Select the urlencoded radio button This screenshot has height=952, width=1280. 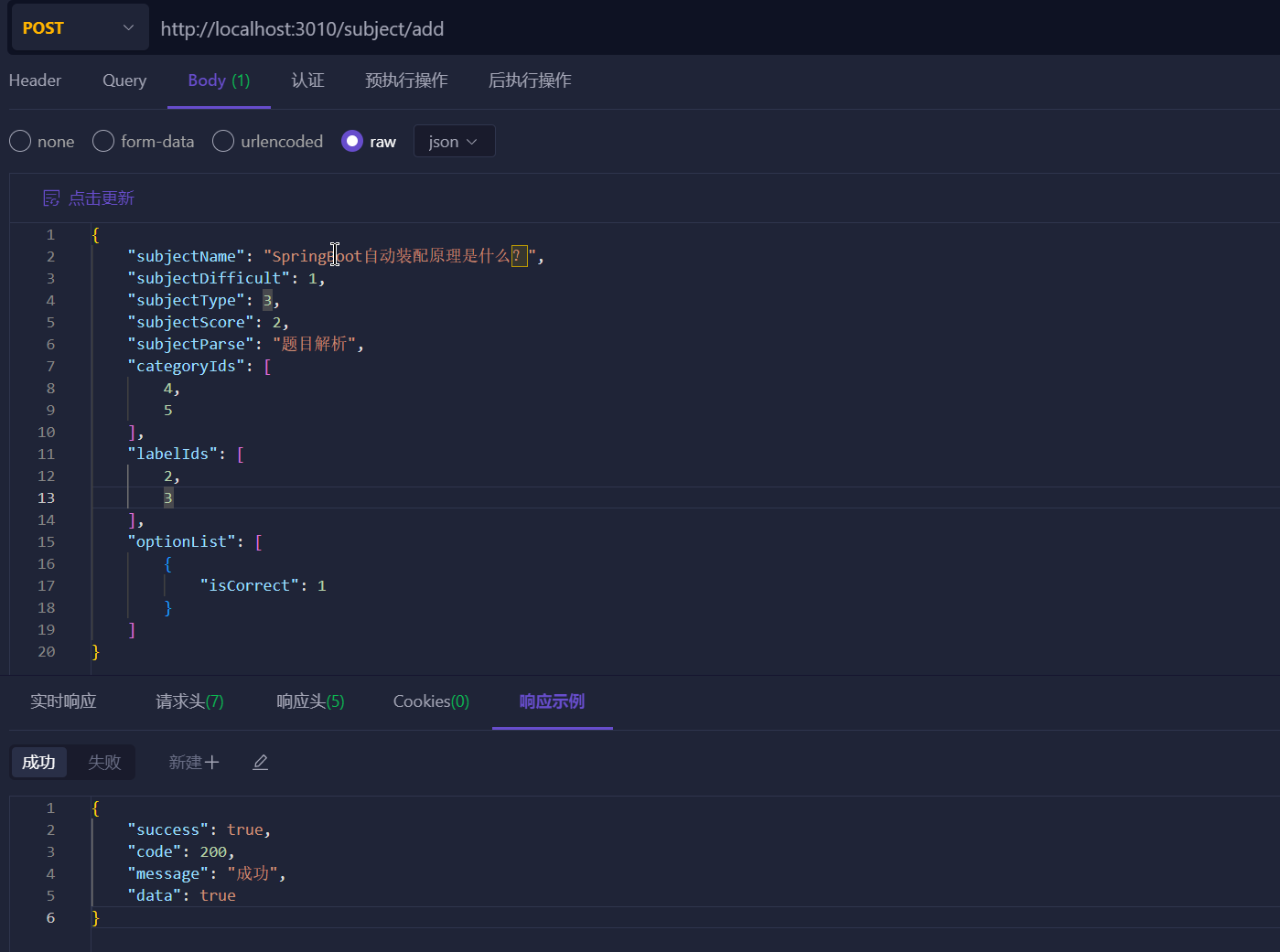pyautogui.click(x=223, y=142)
